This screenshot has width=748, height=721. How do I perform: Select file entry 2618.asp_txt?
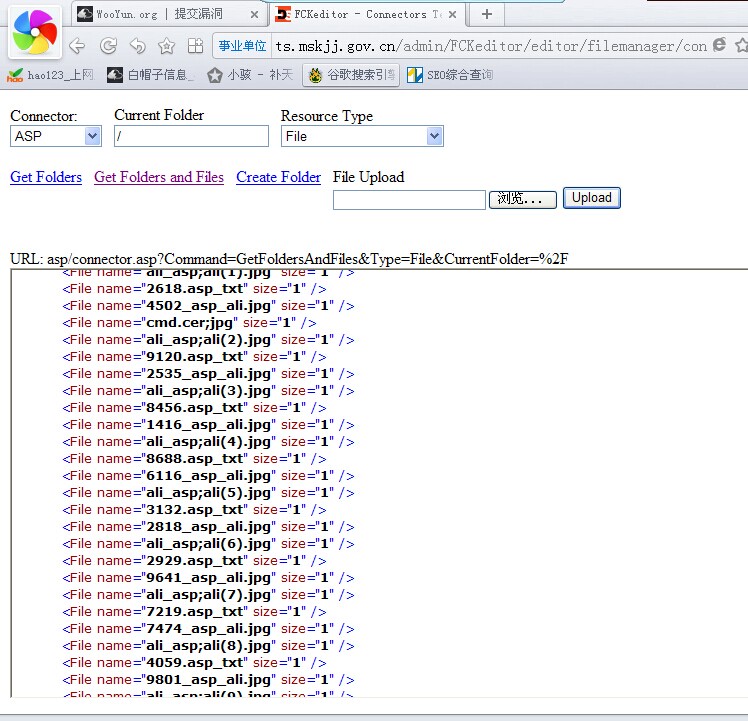pyautogui.click(x=194, y=289)
